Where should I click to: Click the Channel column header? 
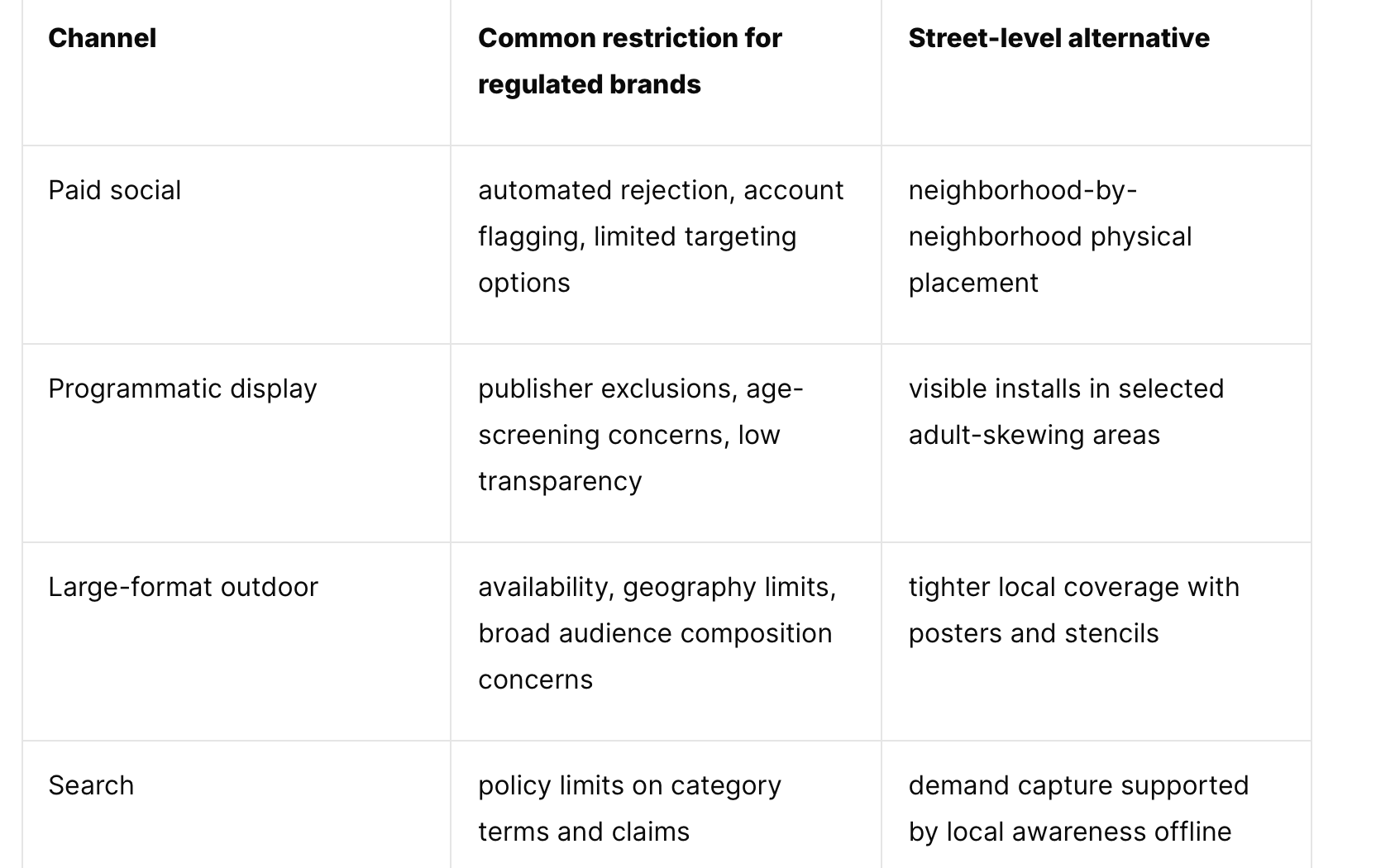pyautogui.click(x=102, y=38)
